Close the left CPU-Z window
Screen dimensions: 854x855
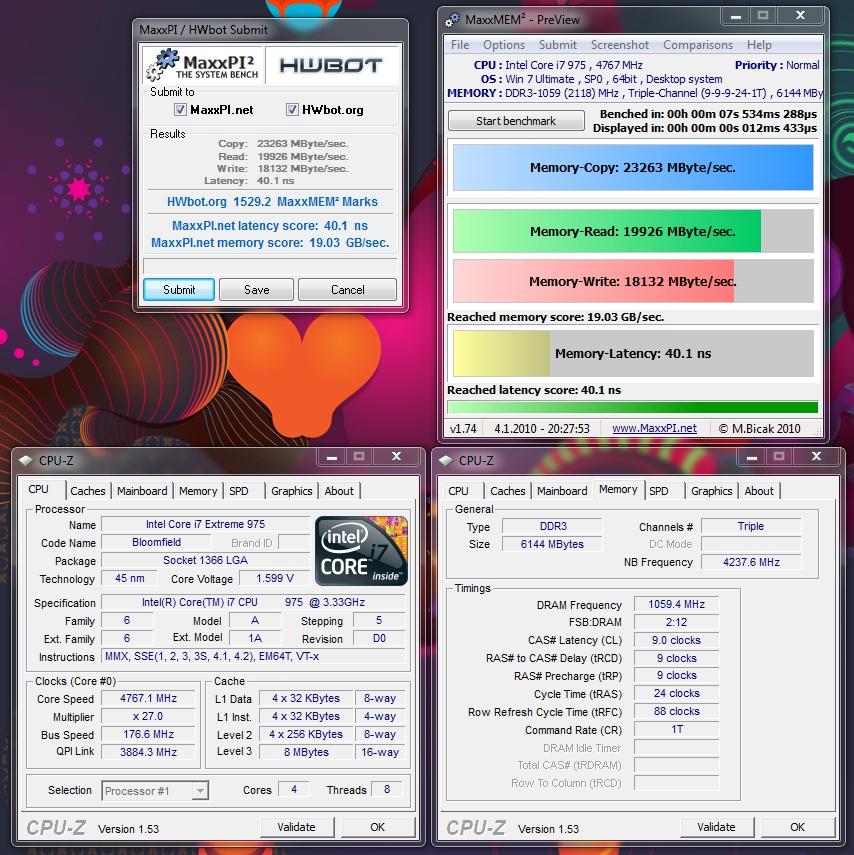(396, 457)
